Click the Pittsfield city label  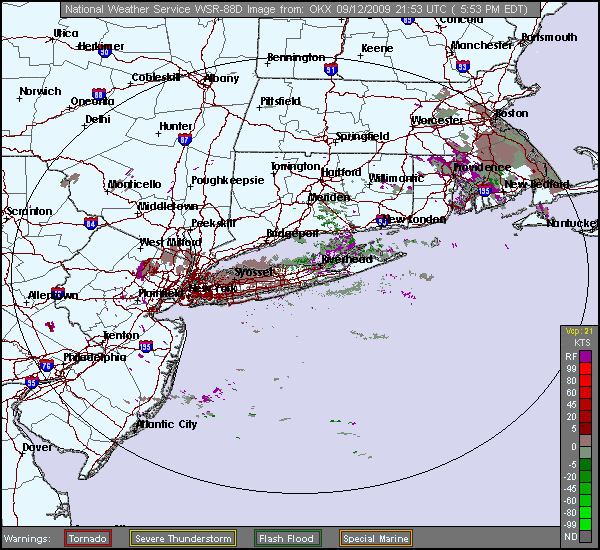coord(280,101)
